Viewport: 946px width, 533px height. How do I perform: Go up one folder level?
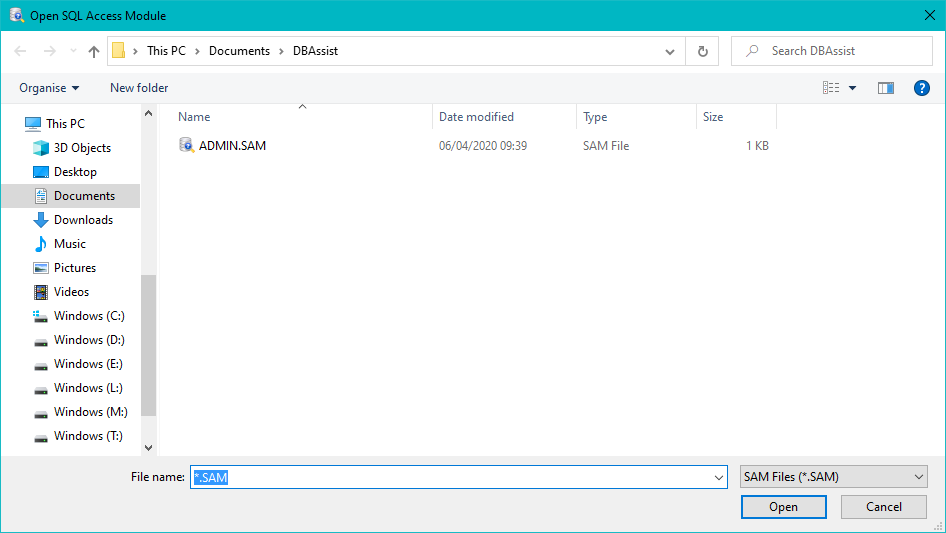tap(94, 51)
